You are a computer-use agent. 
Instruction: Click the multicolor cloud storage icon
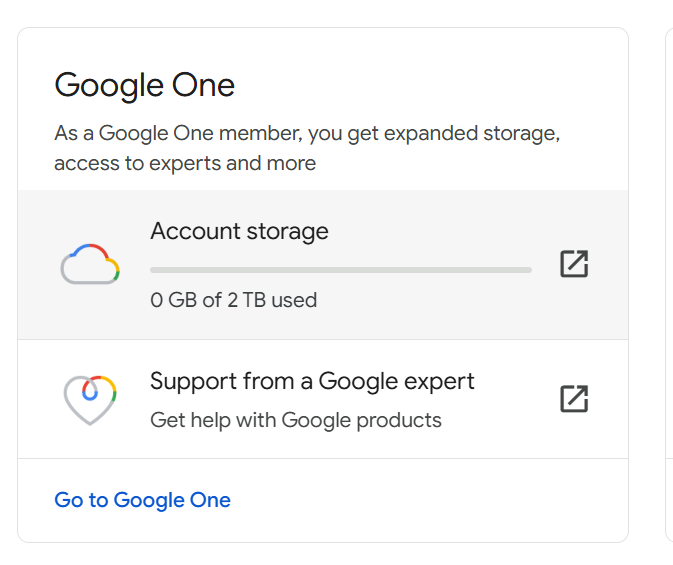90,265
